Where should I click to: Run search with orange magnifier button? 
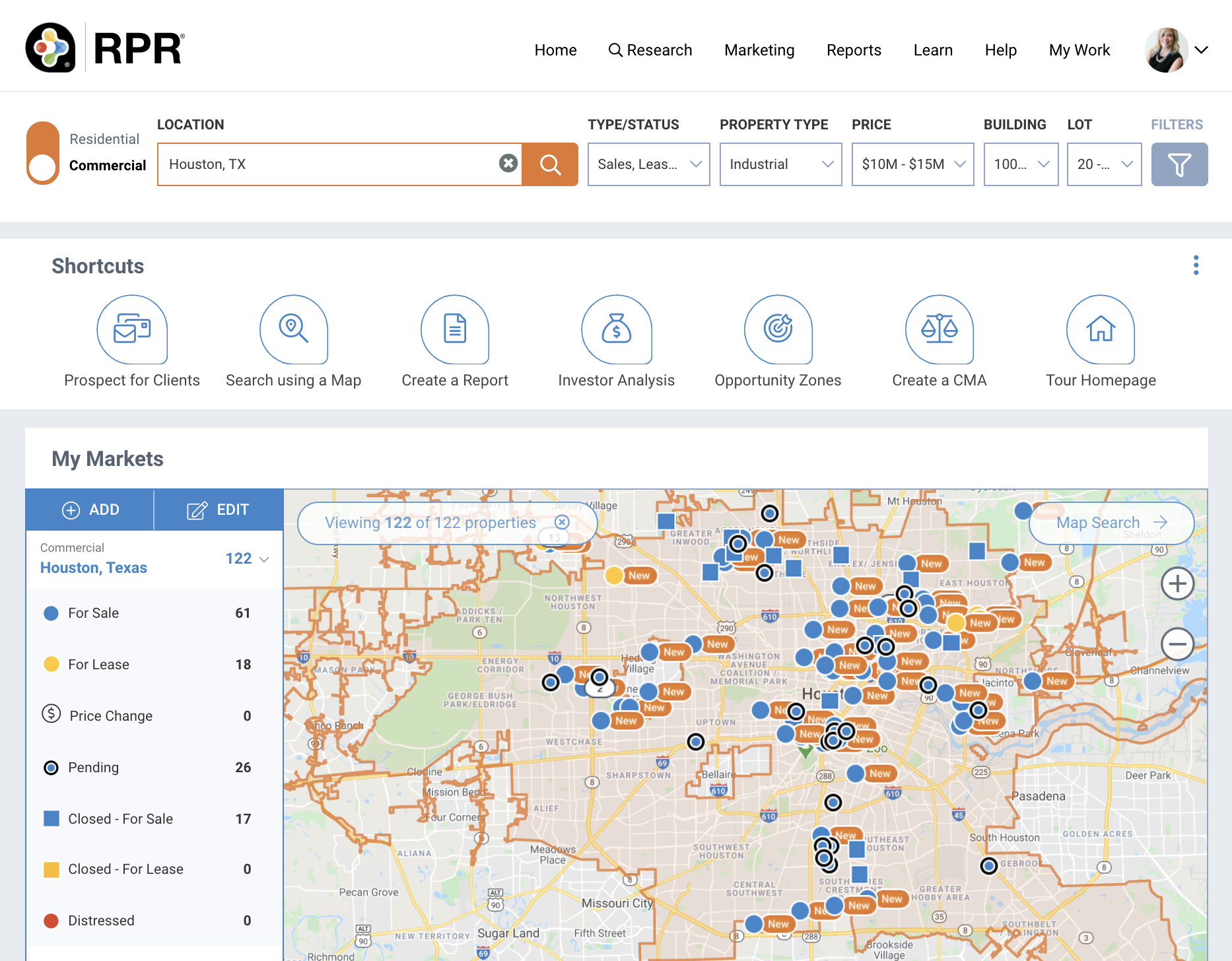[550, 164]
